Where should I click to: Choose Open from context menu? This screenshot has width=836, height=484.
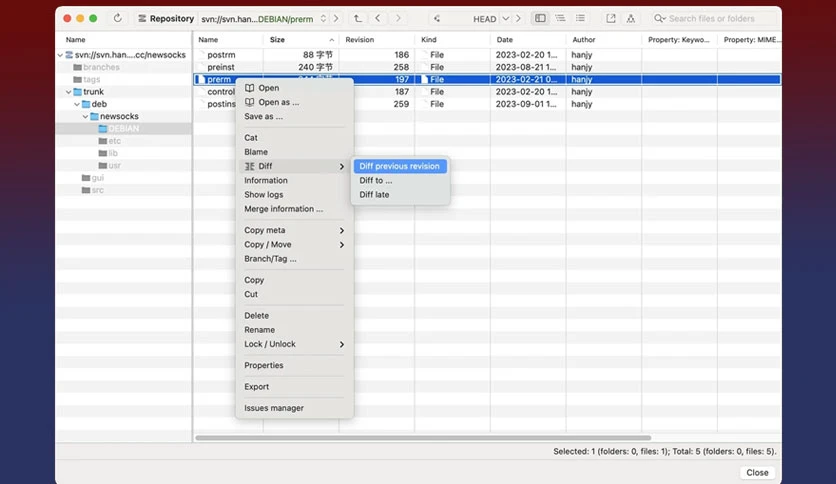[x=294, y=88]
